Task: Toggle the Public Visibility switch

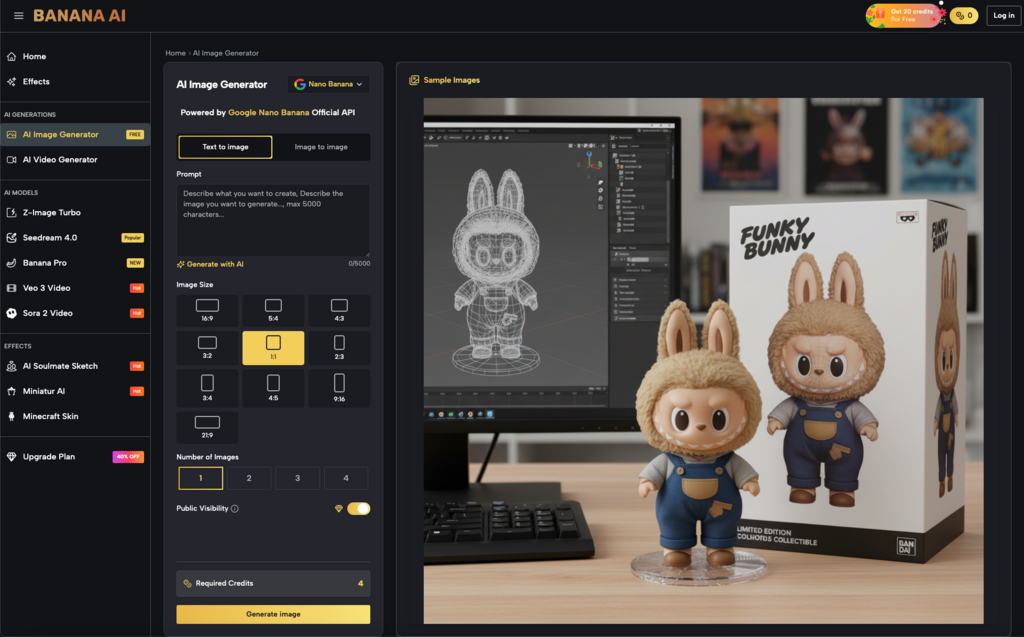Action: tap(358, 509)
